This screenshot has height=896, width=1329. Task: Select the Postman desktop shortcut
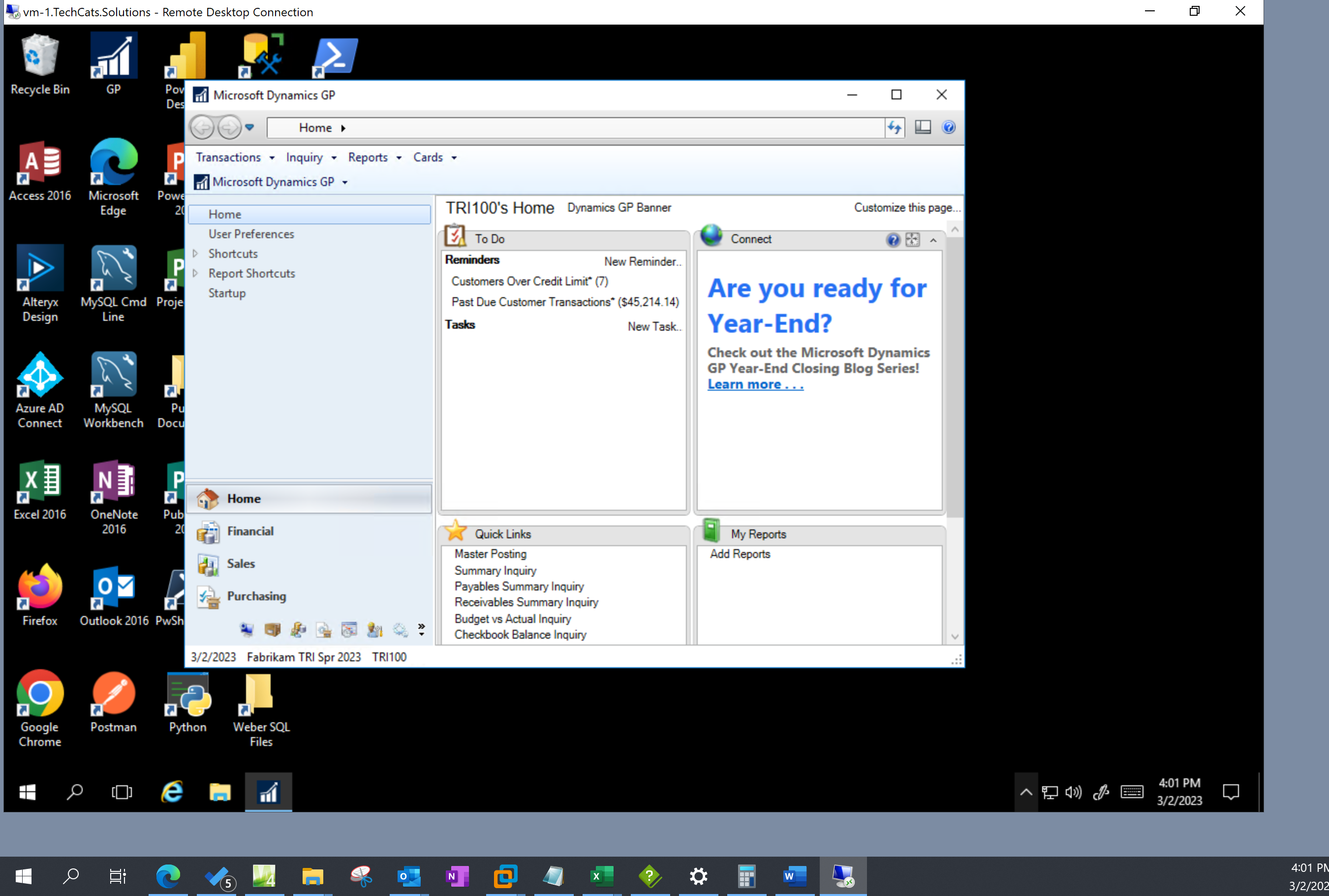(x=113, y=702)
